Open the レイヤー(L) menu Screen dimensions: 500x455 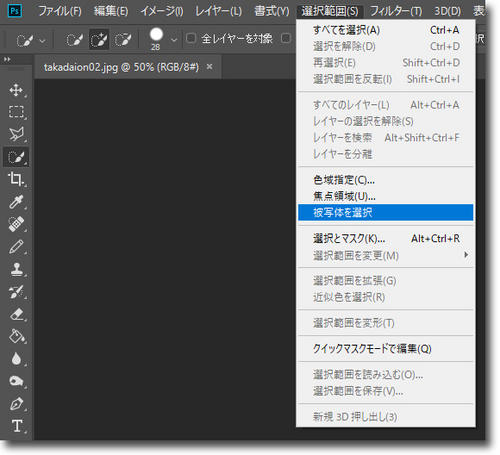click(219, 11)
